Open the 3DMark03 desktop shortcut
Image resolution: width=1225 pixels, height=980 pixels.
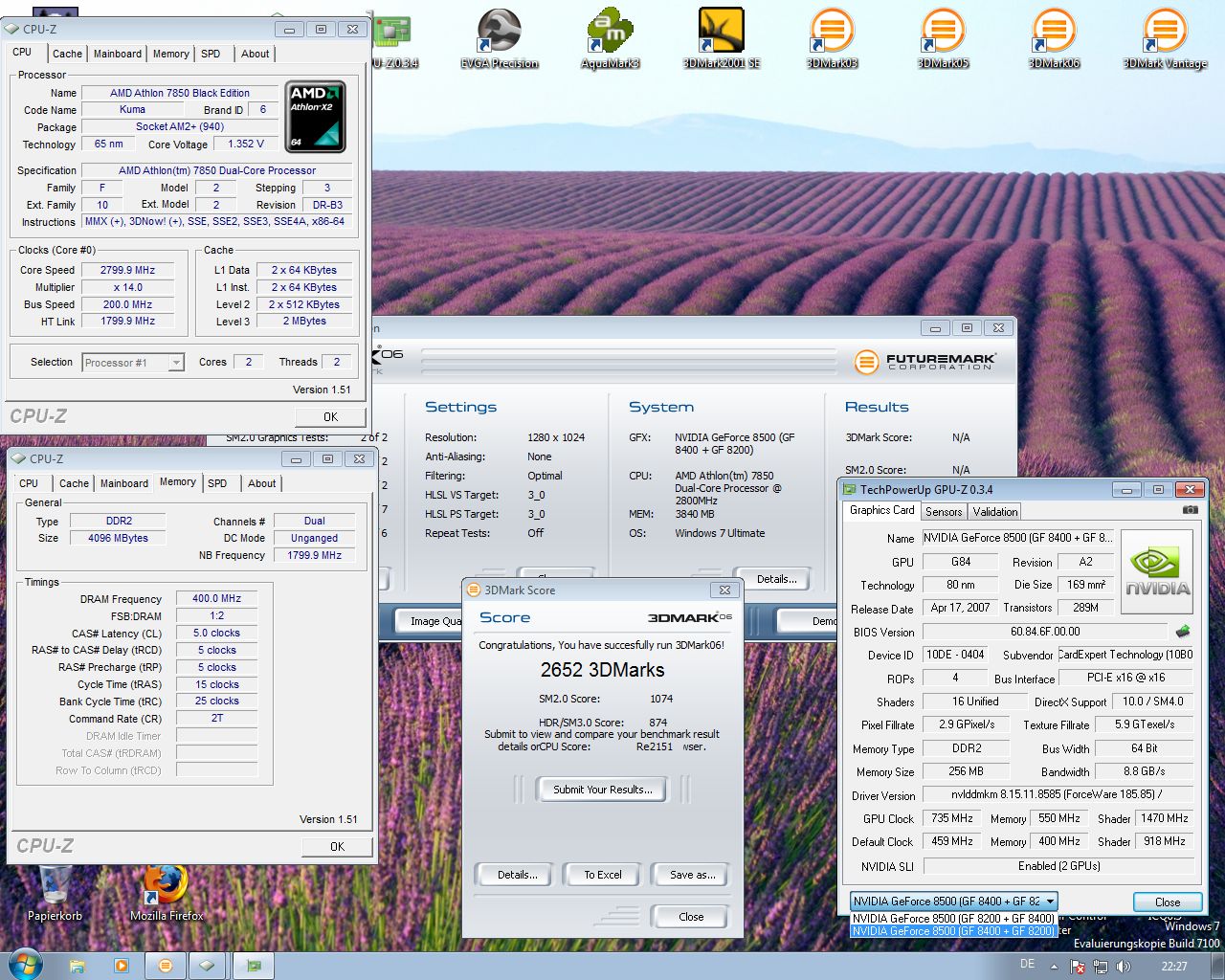[x=832, y=39]
